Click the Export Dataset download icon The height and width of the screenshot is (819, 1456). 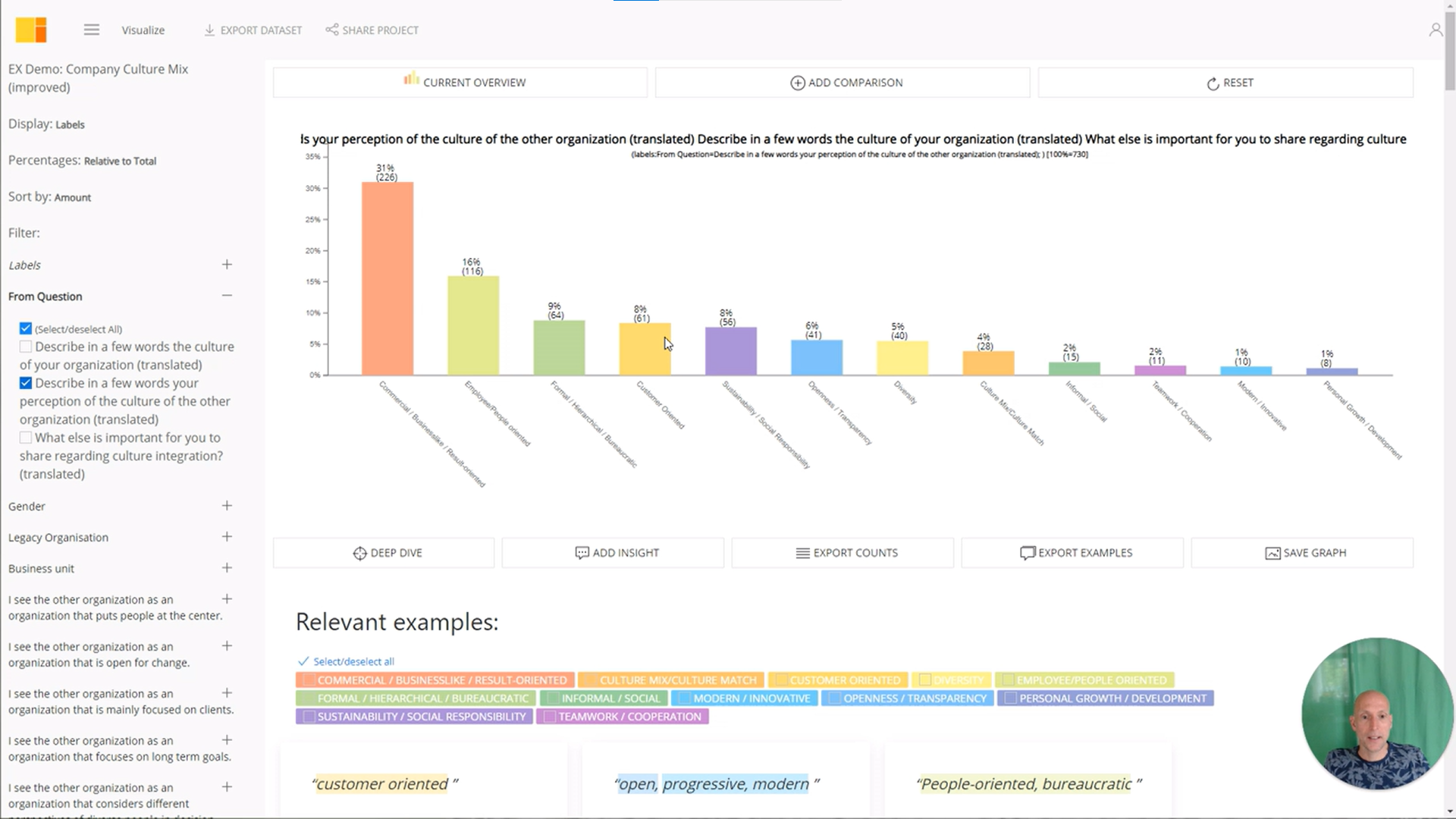pyautogui.click(x=208, y=30)
